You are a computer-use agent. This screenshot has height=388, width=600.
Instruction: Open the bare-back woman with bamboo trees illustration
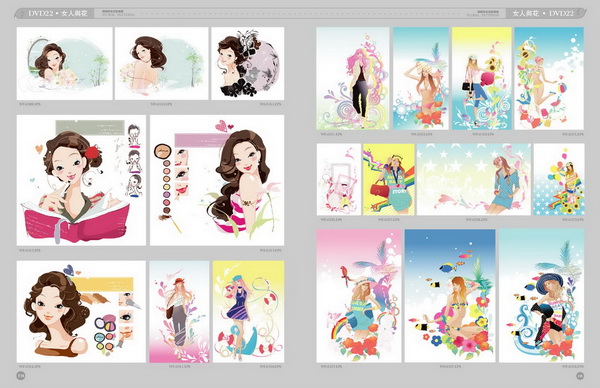(161, 64)
